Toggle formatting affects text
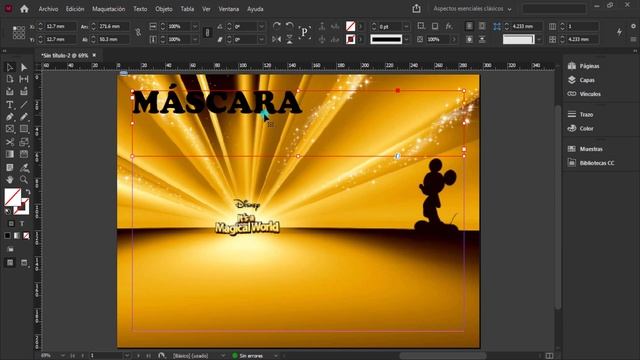Image resolution: width=640 pixels, height=360 pixels. [x=22, y=224]
